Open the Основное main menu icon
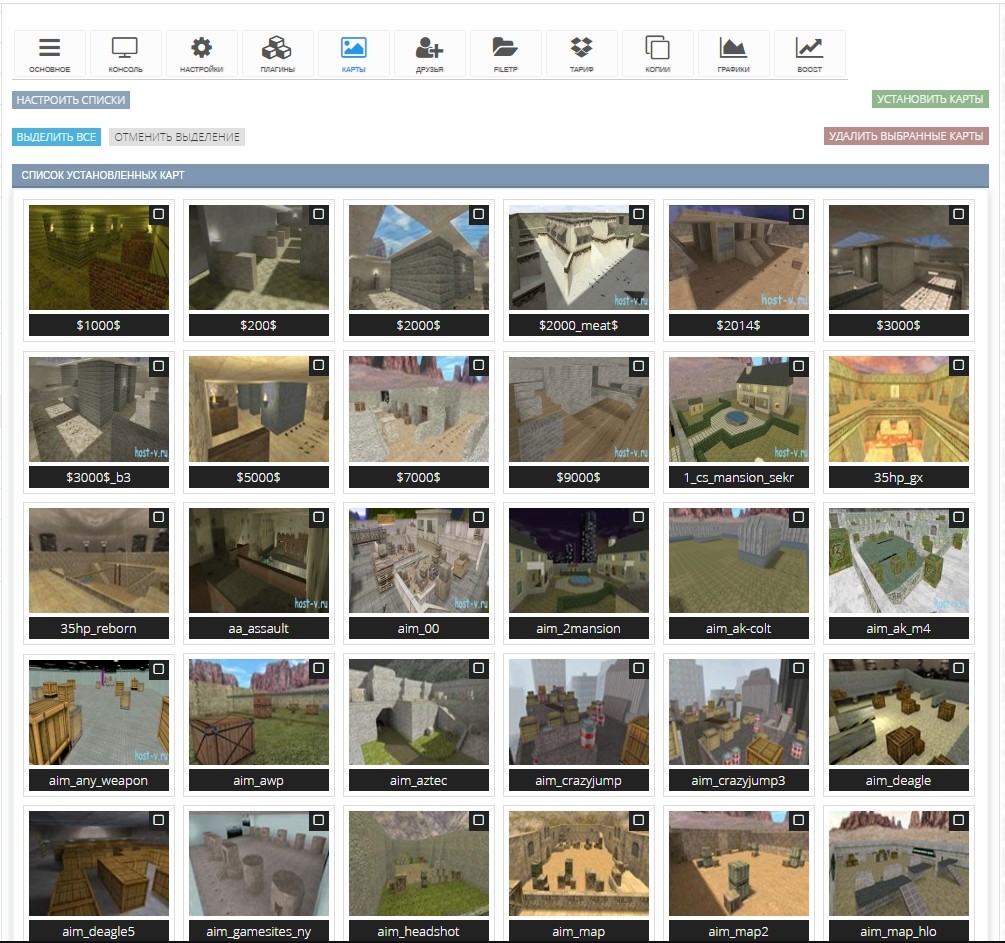1005x943 pixels. (49, 48)
